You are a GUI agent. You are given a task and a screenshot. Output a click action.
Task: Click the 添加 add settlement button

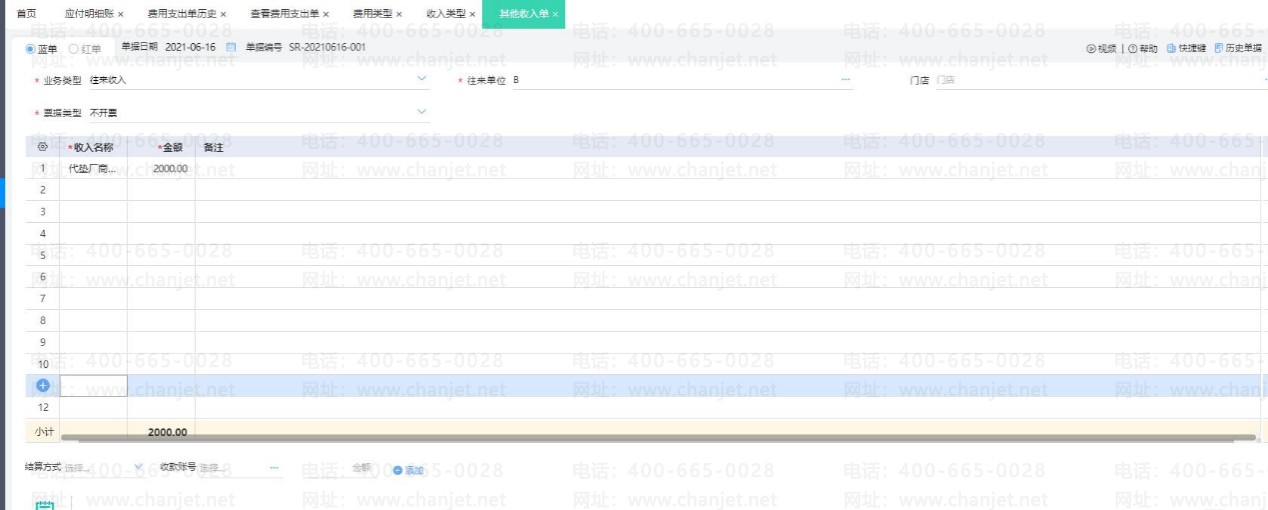click(x=408, y=470)
